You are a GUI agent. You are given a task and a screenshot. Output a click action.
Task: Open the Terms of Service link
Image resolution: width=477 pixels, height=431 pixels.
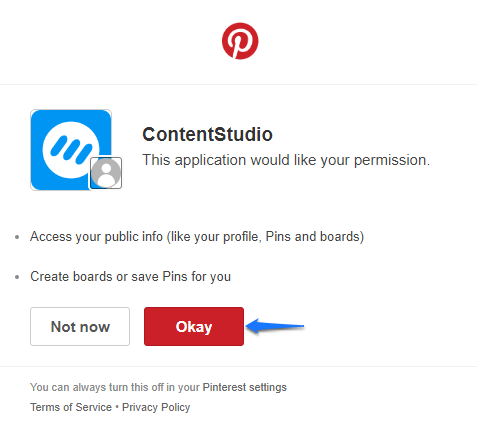[71, 407]
